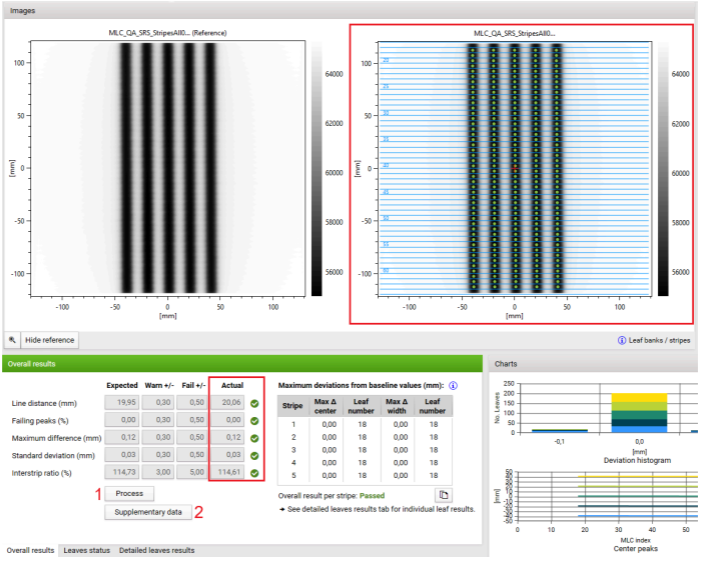
Task: Click the Line distance Expected value field
Action: coord(120,404)
